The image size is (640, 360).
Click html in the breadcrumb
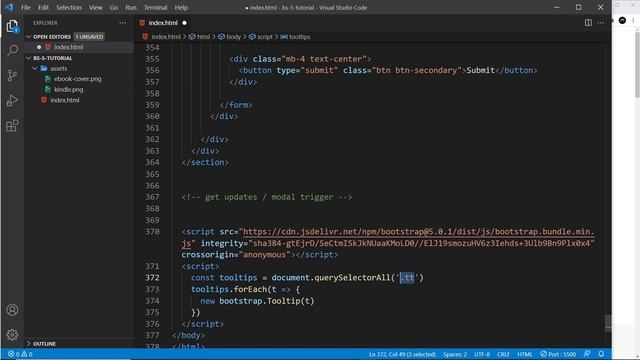pos(203,37)
